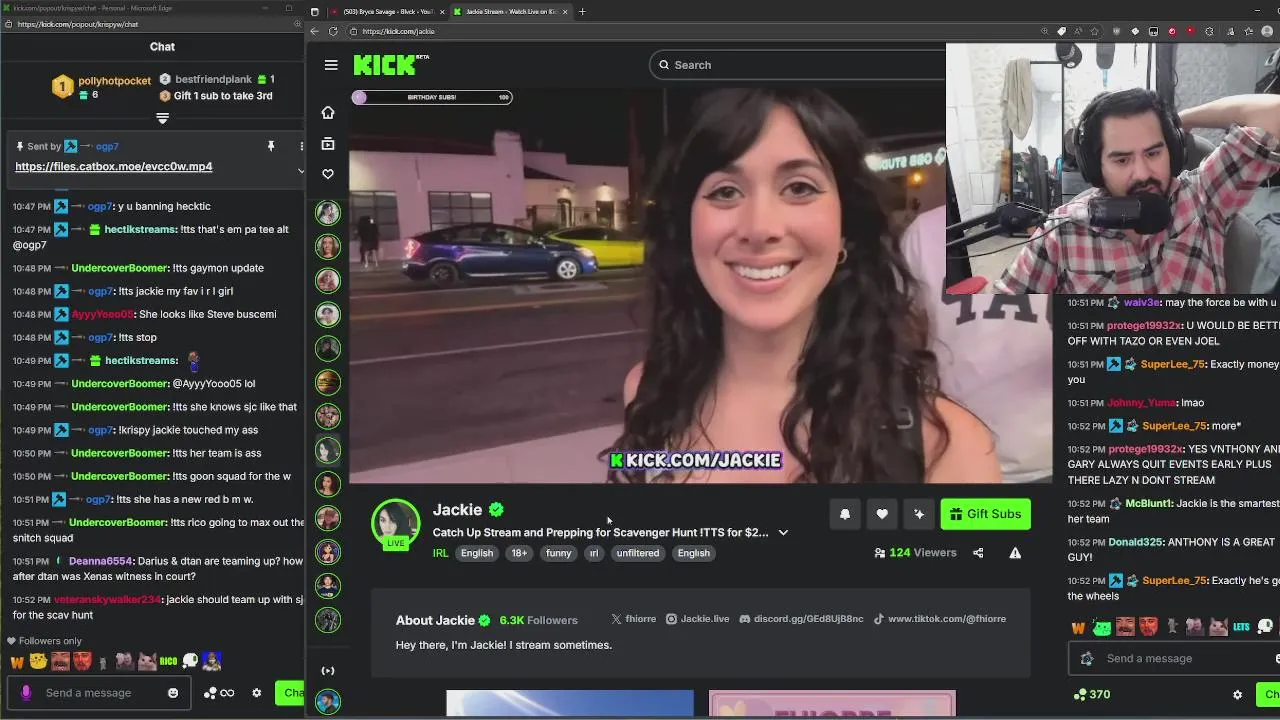Focus the main page Send a message box
The image size is (1280, 720).
pos(1175,659)
